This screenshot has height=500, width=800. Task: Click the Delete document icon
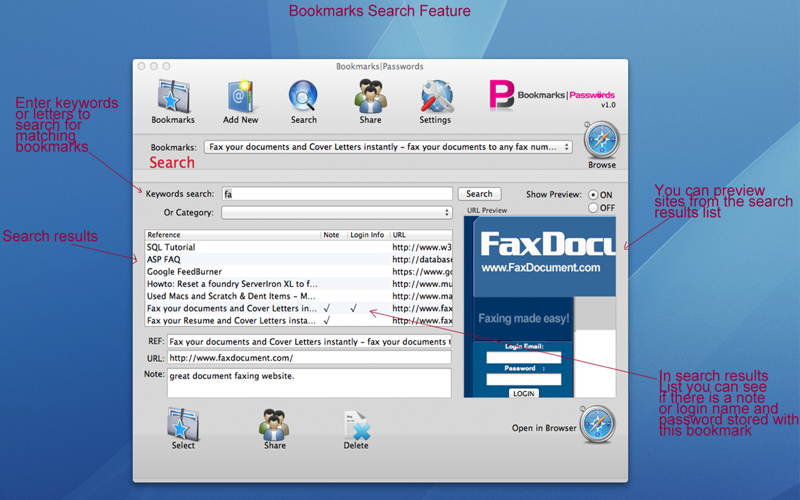click(357, 425)
